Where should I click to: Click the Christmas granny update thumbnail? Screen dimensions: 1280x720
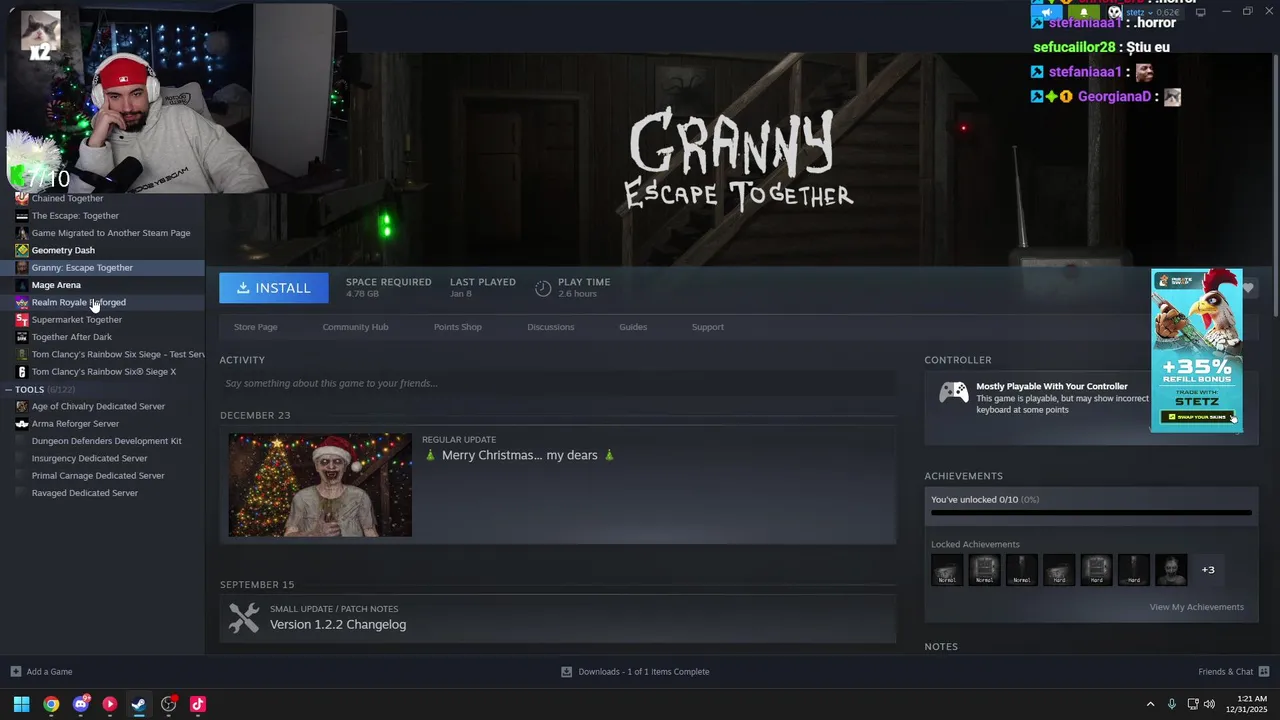pos(320,485)
